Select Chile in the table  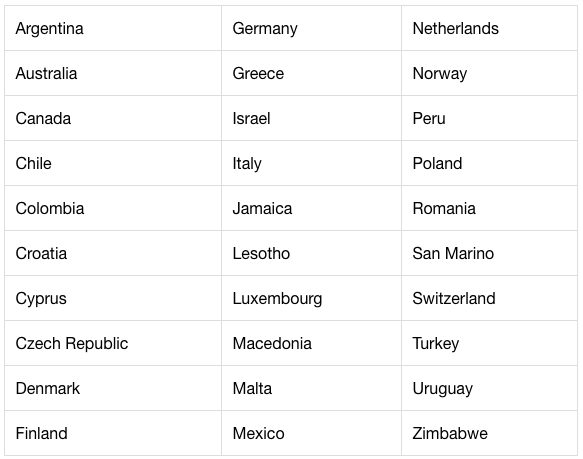click(x=113, y=163)
